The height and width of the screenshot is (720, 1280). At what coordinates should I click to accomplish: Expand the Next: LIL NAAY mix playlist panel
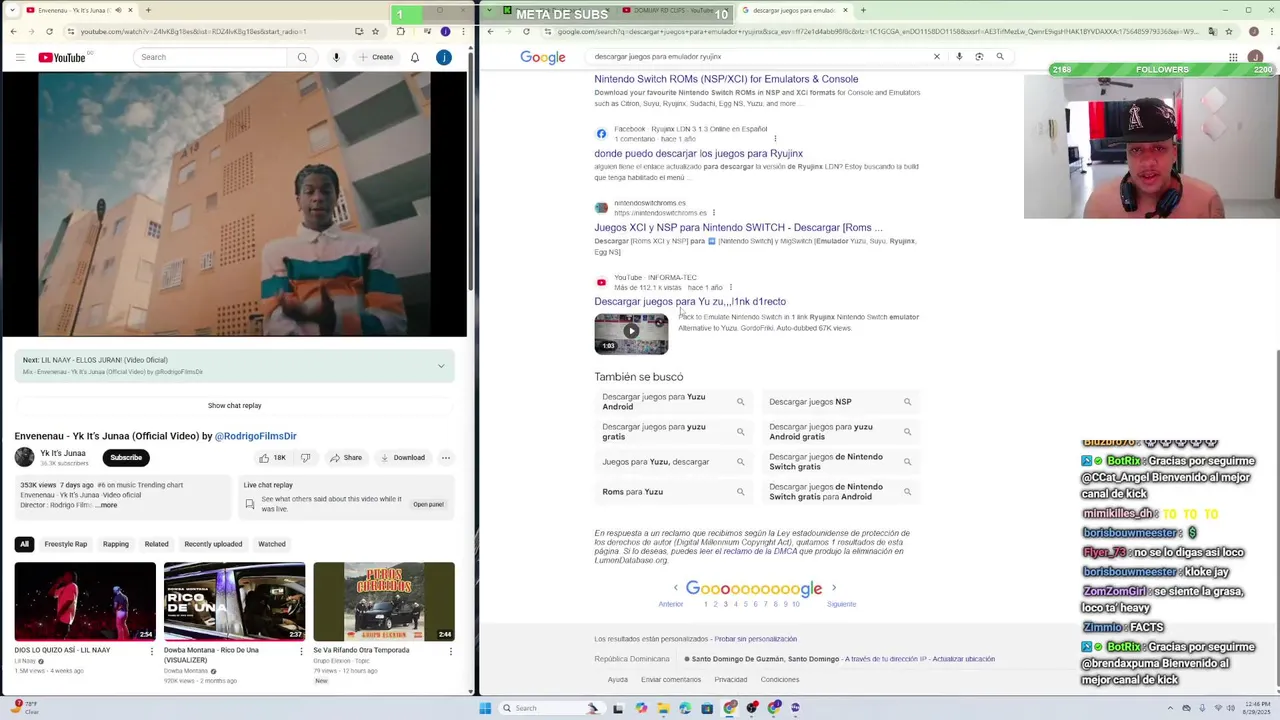tap(441, 366)
